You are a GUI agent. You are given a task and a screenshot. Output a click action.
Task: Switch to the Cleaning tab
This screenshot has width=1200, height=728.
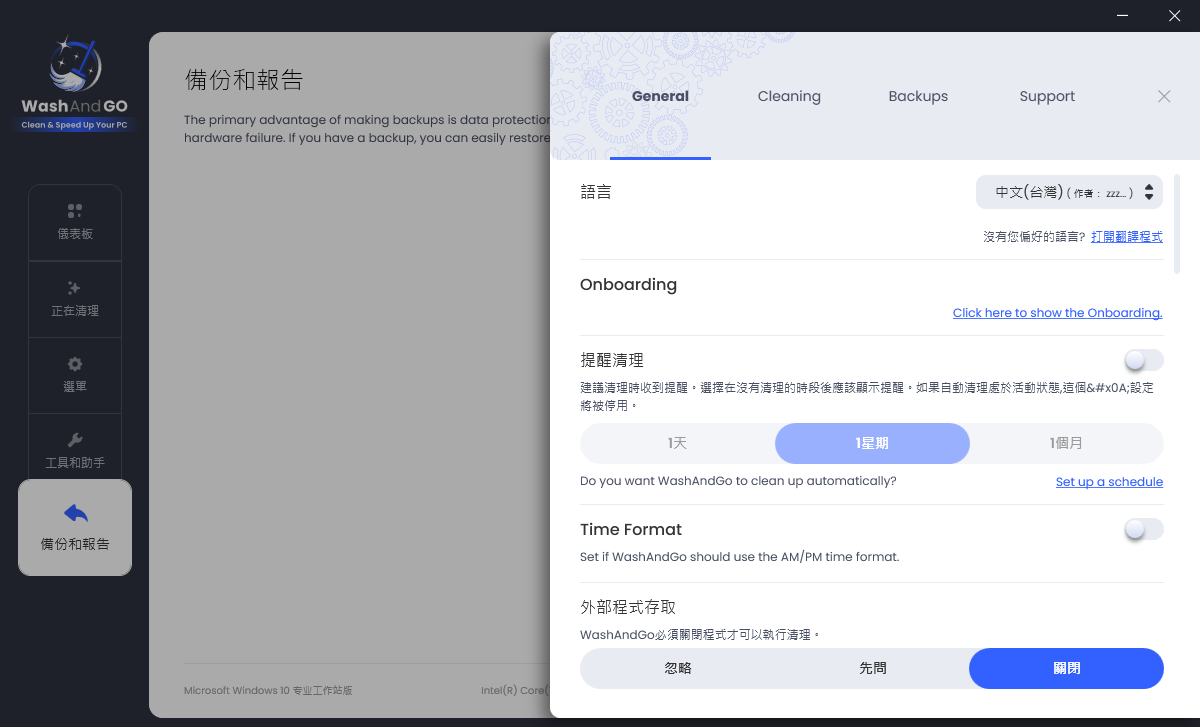pyautogui.click(x=789, y=96)
